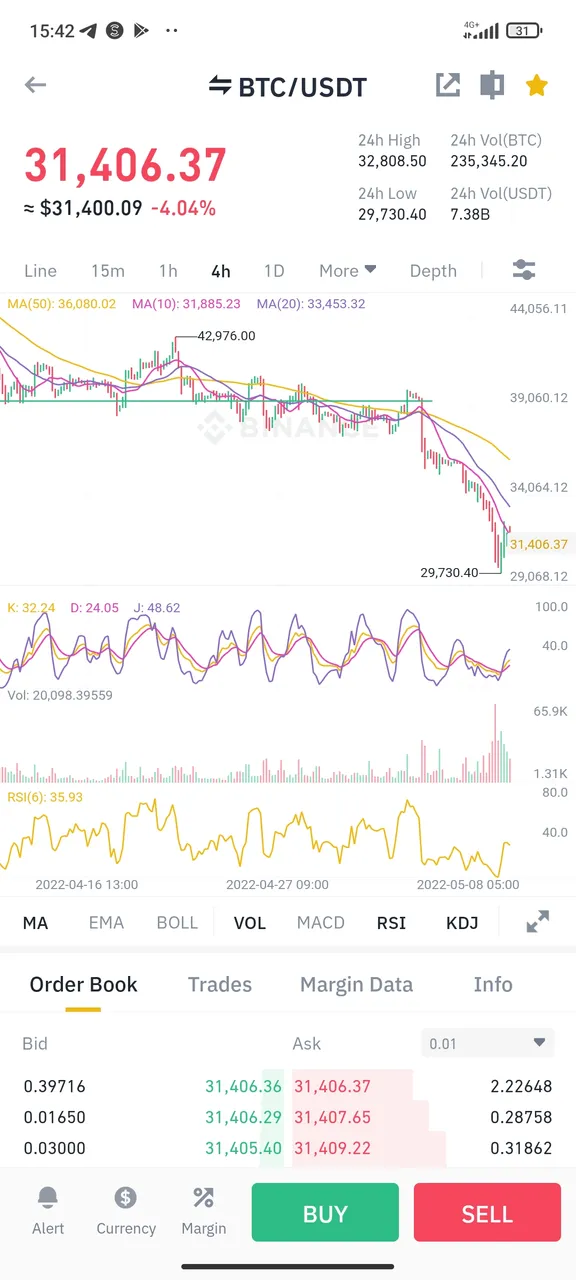Tap the ask amount 2.22648
This screenshot has width=576, height=1280.
pyautogui.click(x=521, y=1086)
